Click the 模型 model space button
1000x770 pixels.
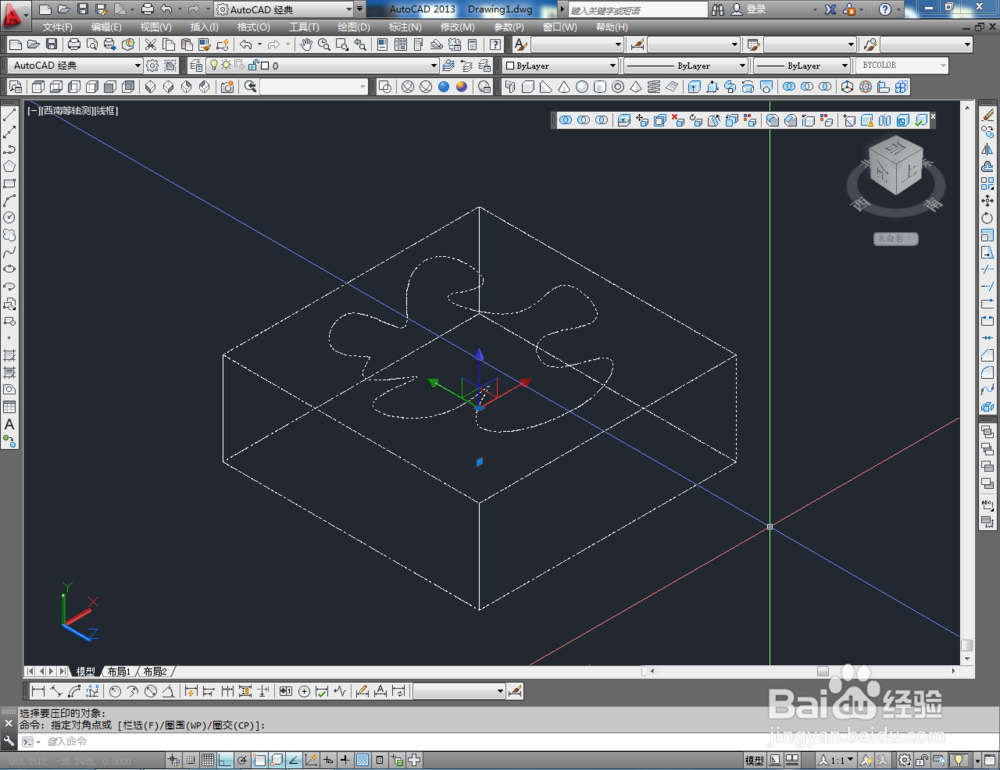coord(754,760)
